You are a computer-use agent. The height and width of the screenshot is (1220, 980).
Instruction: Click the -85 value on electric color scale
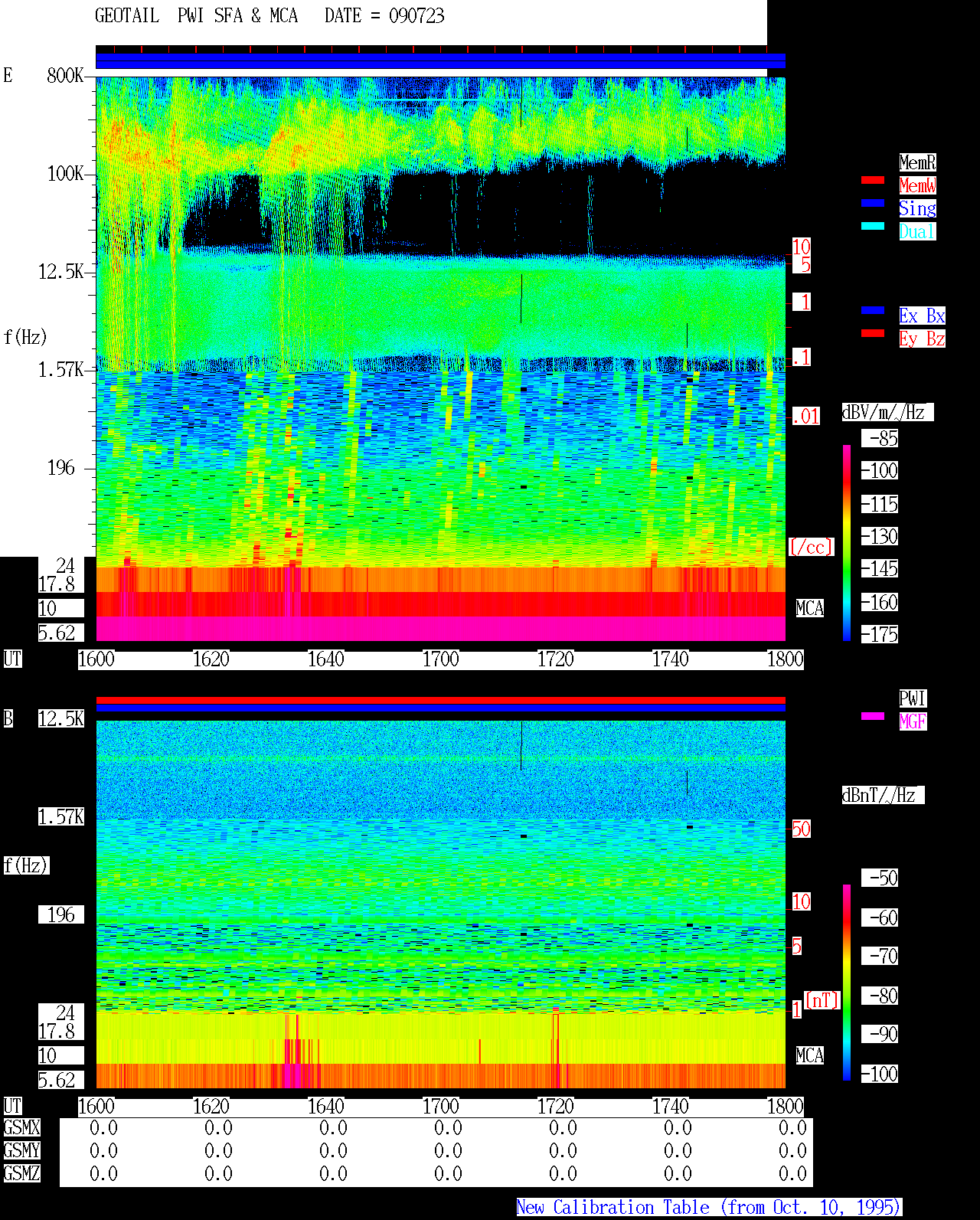point(880,438)
